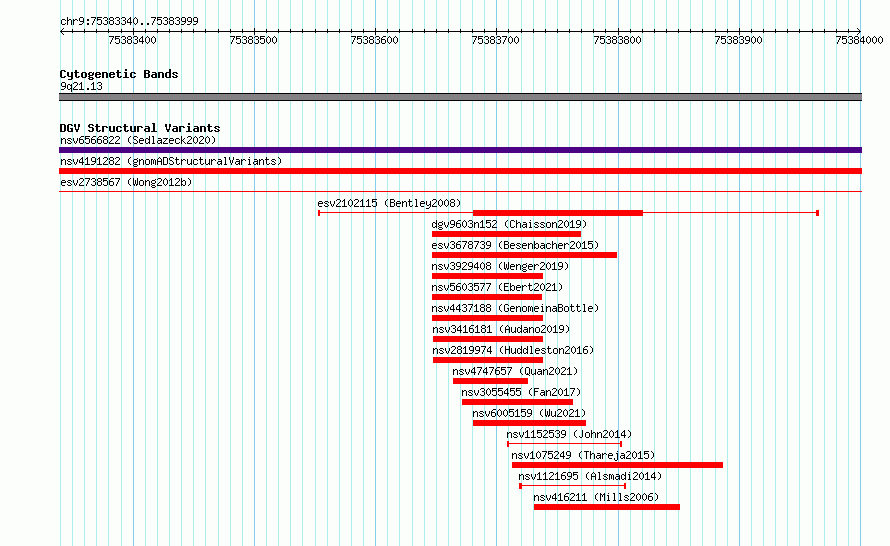Screen dimensions: 890x546
Task: Click the nsv3929408 red bar
Action: pos(488,276)
